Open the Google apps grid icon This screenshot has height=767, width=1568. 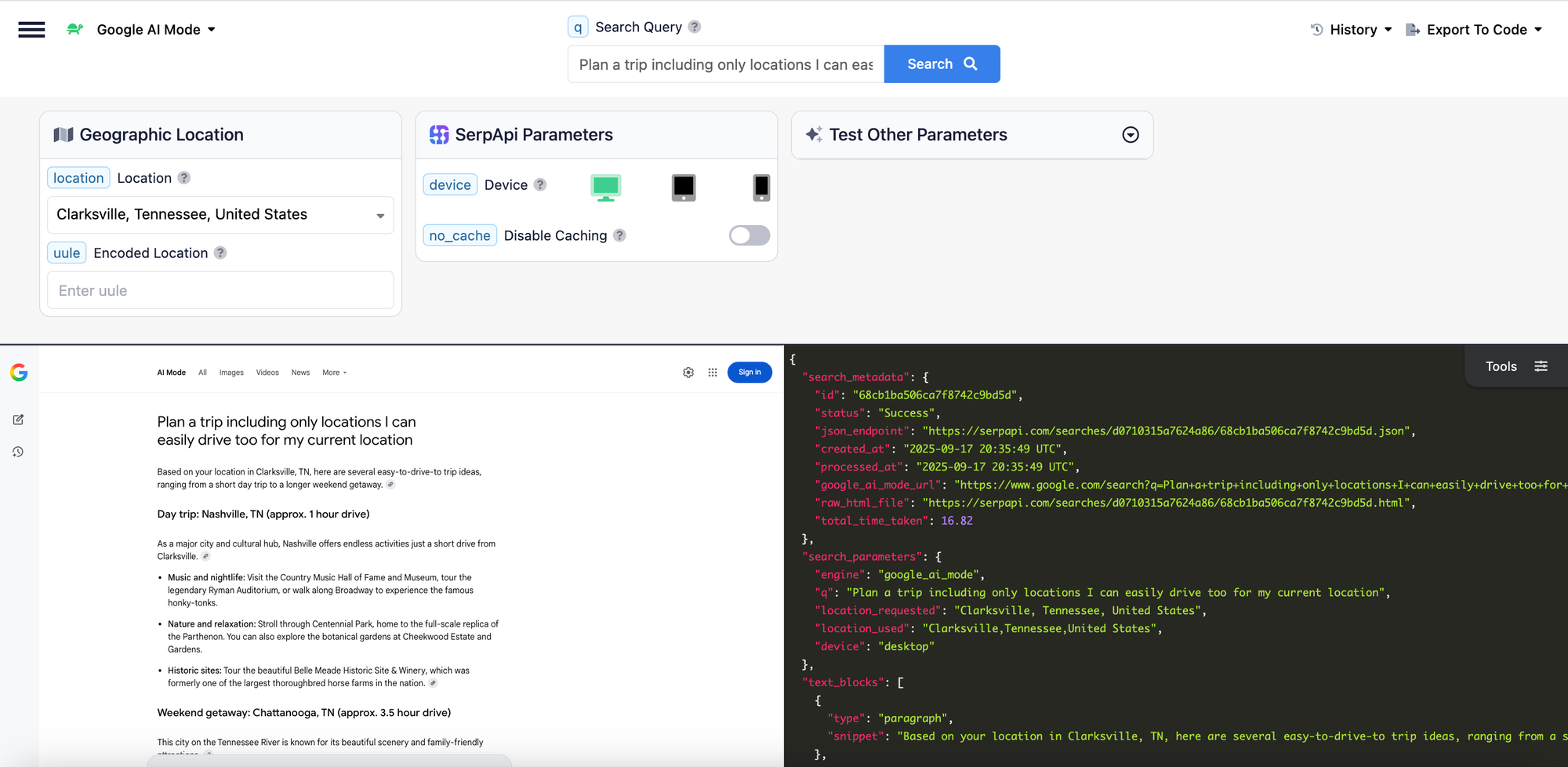(x=713, y=373)
